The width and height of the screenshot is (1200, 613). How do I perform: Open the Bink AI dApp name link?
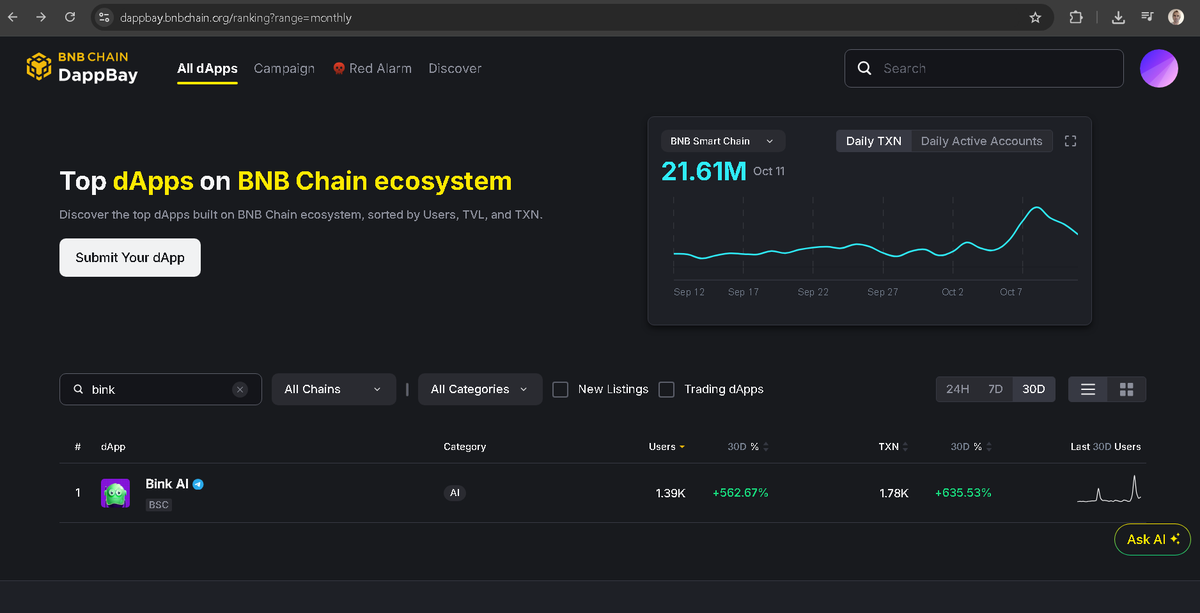pyautogui.click(x=167, y=484)
